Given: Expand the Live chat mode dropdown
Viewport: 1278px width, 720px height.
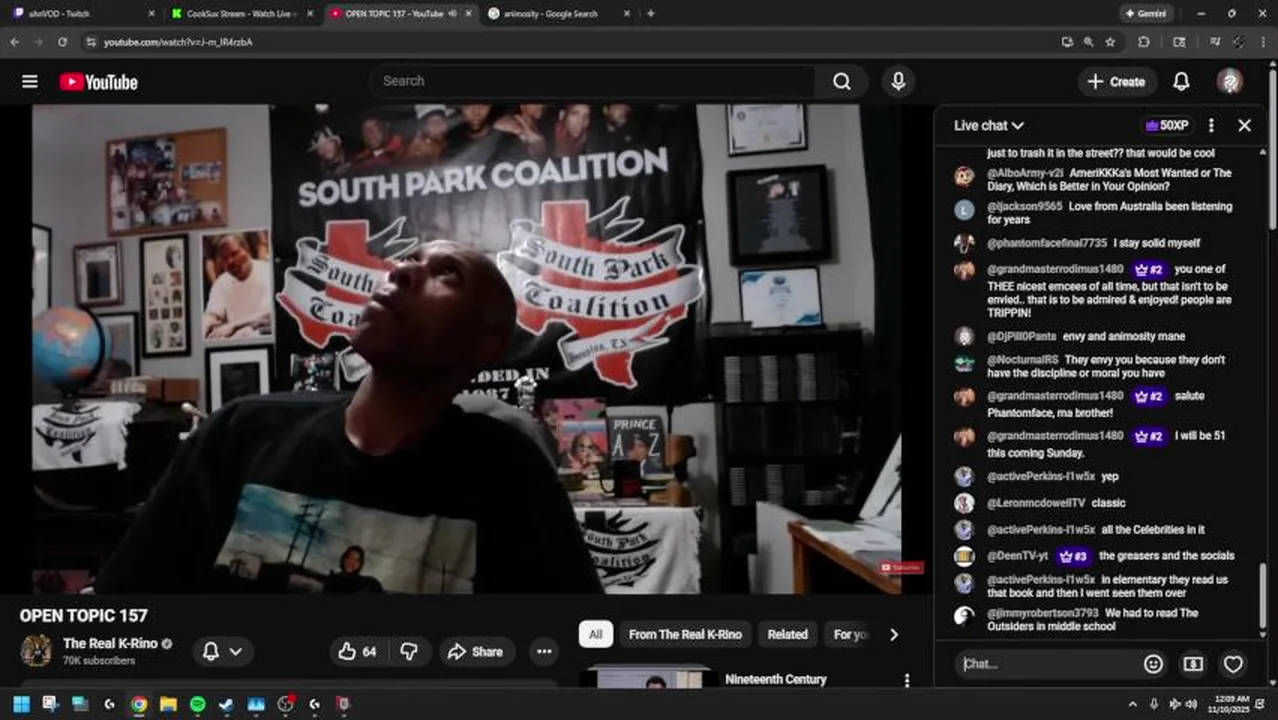Looking at the screenshot, I should [x=989, y=125].
